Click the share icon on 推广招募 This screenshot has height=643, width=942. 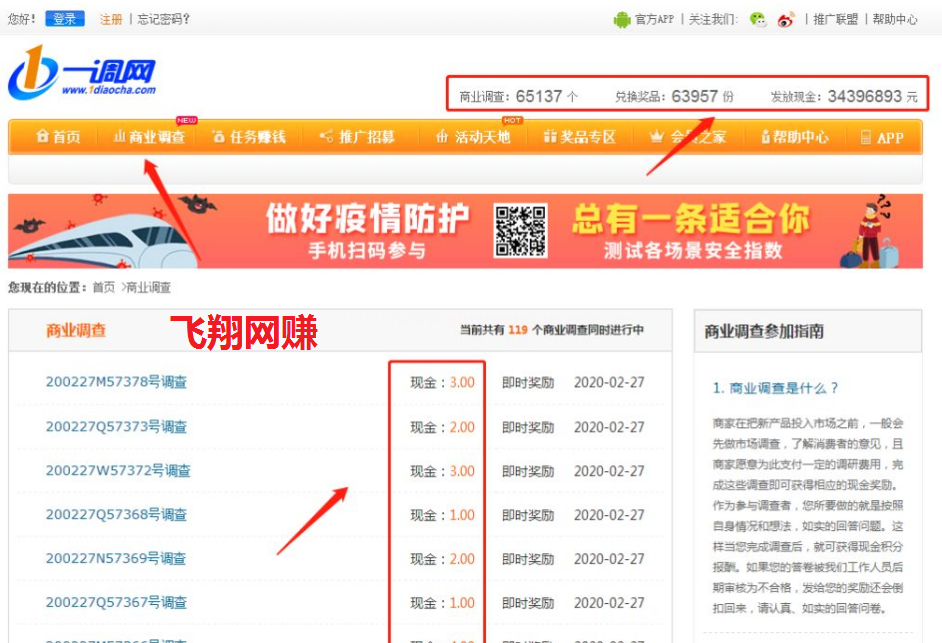point(325,139)
